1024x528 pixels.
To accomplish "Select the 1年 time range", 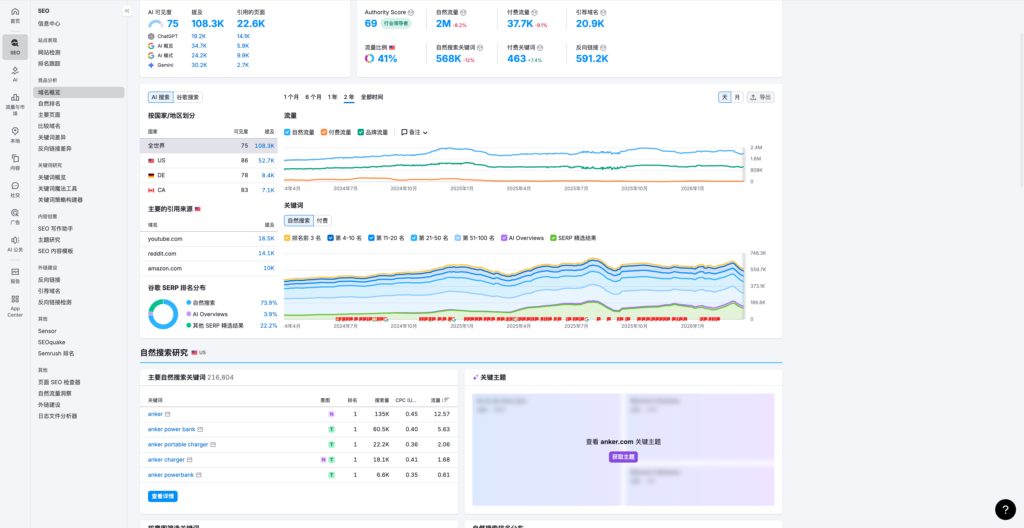I will 333,97.
